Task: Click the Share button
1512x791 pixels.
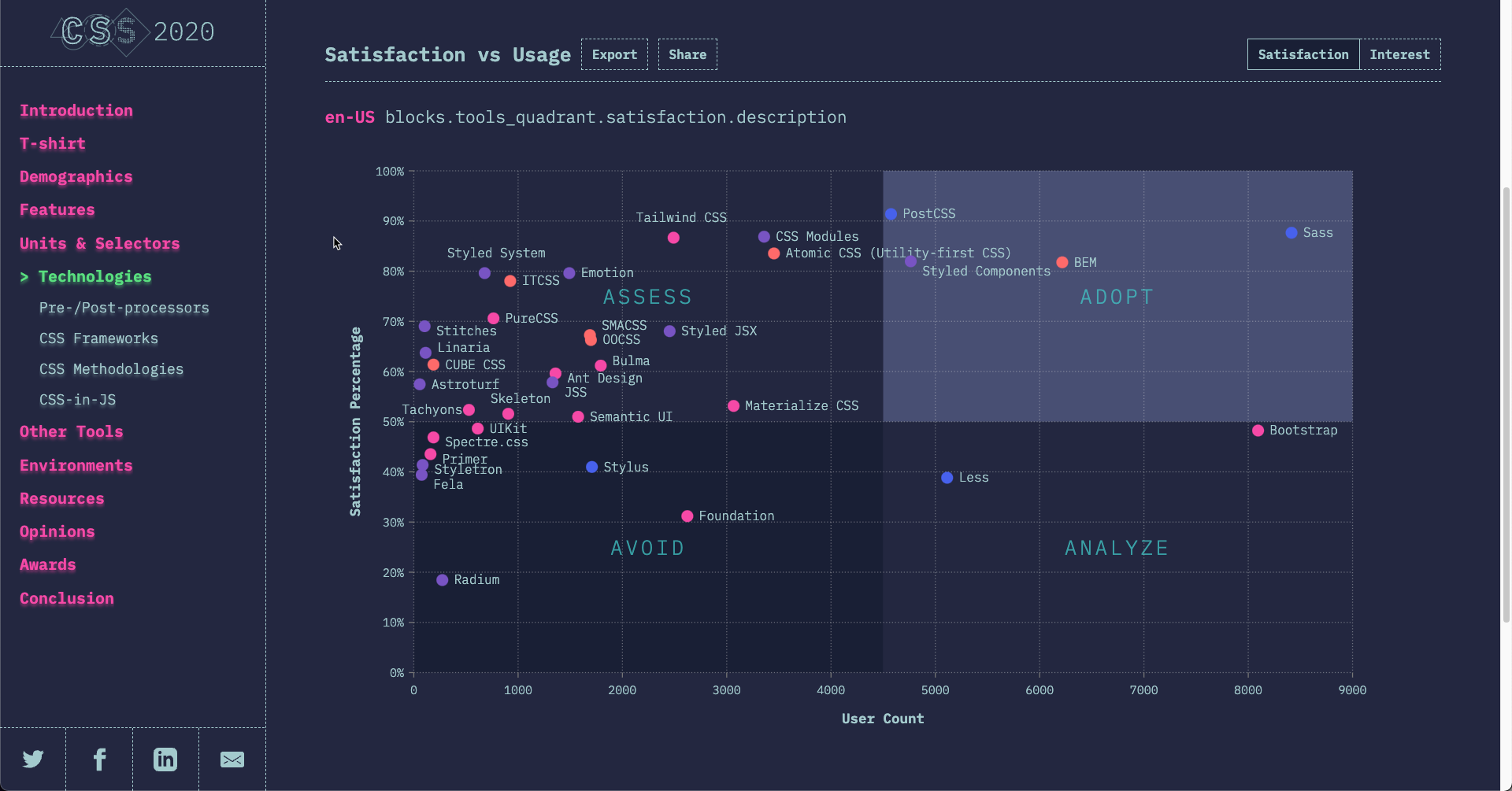Action: click(x=687, y=54)
